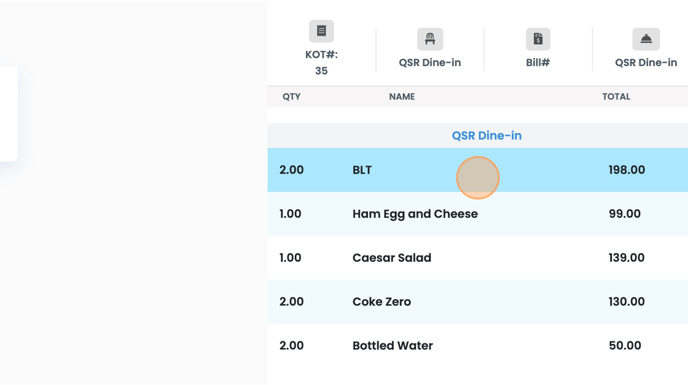
Task: Click the 198.00 total for BLT
Action: (627, 170)
